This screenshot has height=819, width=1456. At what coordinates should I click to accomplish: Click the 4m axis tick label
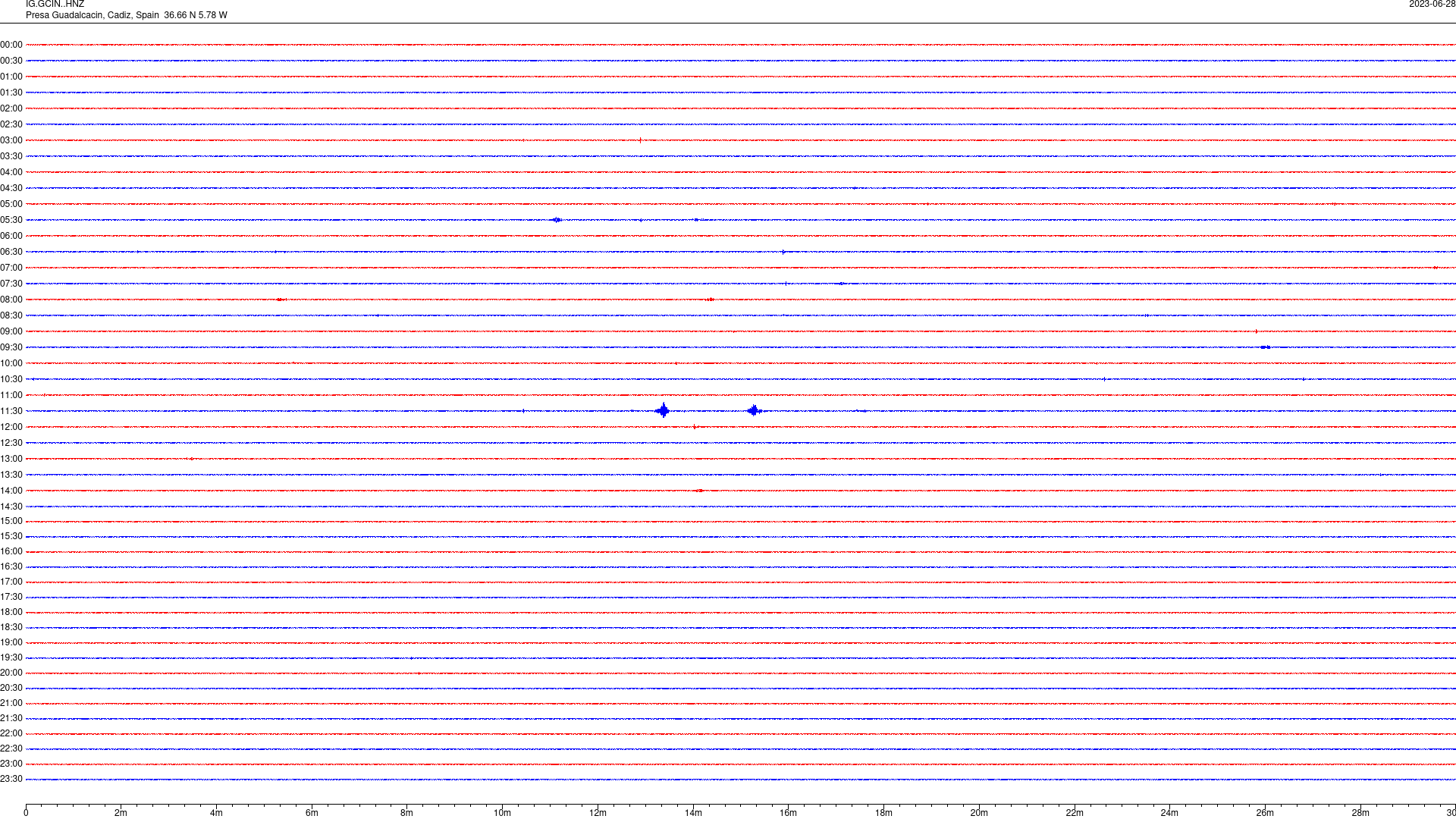pos(216,813)
